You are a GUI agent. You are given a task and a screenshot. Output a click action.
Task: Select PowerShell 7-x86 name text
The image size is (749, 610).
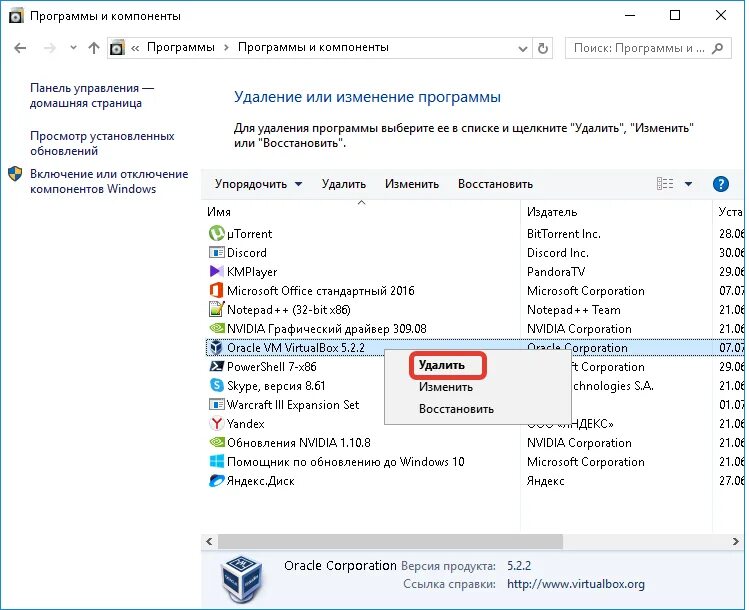point(271,366)
